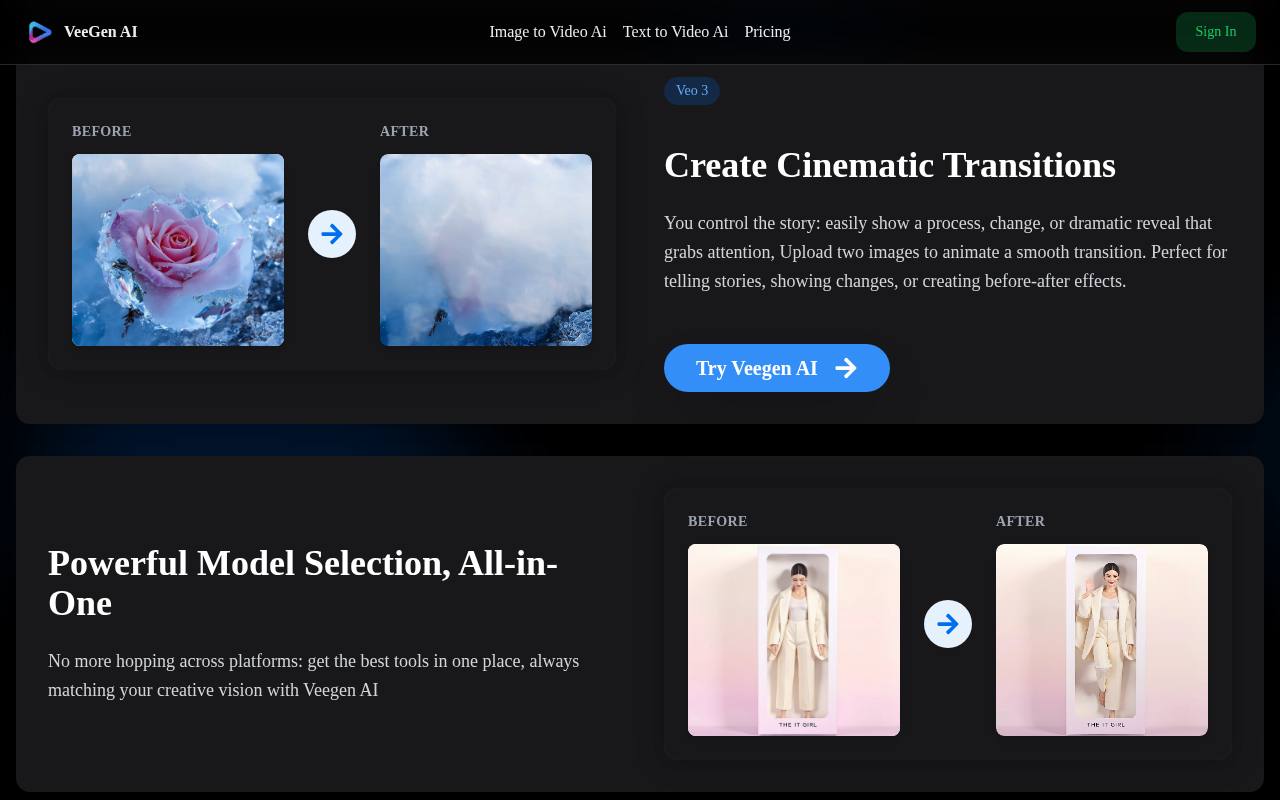Click the BEFORE label above the rose
This screenshot has height=800, width=1280.
point(102,131)
